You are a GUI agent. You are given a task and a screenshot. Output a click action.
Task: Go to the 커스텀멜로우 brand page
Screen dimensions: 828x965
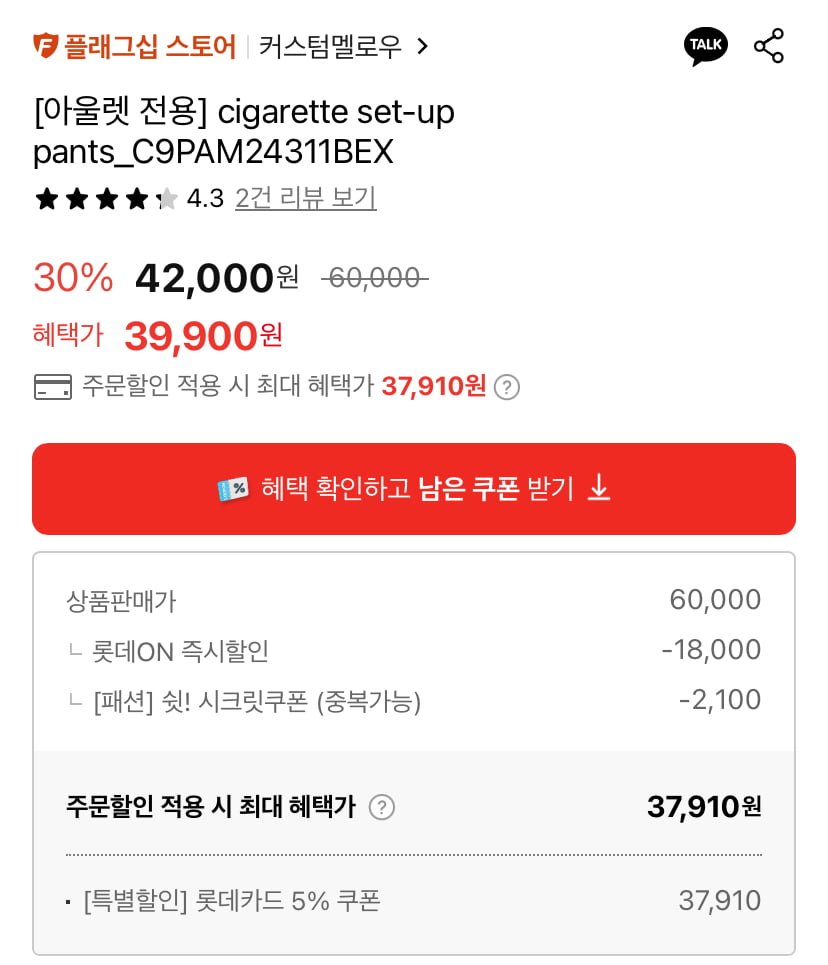(330, 46)
